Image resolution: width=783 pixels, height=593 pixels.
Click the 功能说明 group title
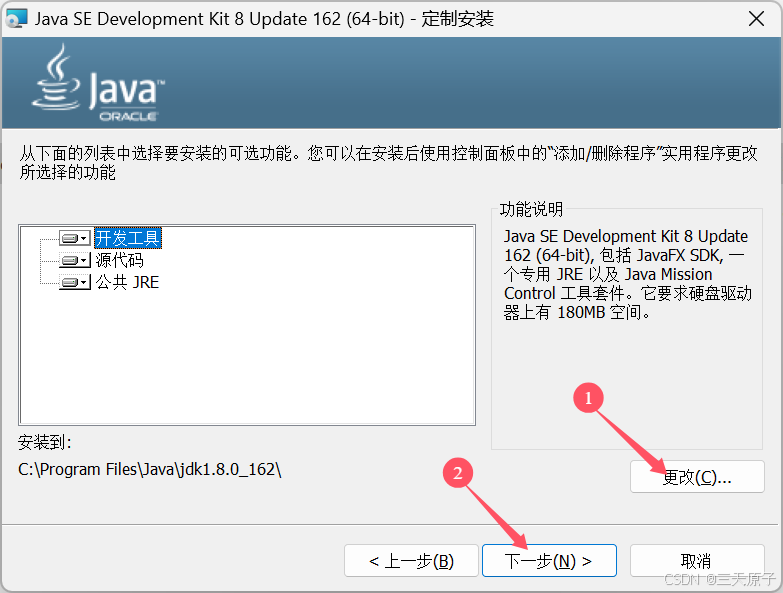pos(531,209)
